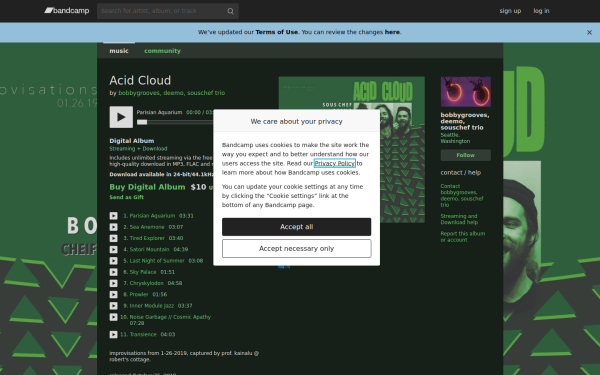
Task: Open the Privacy Policy link
Action: [x=335, y=163]
